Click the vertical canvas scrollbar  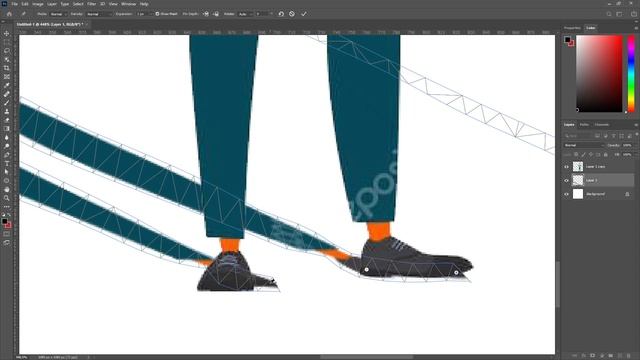pos(558,284)
